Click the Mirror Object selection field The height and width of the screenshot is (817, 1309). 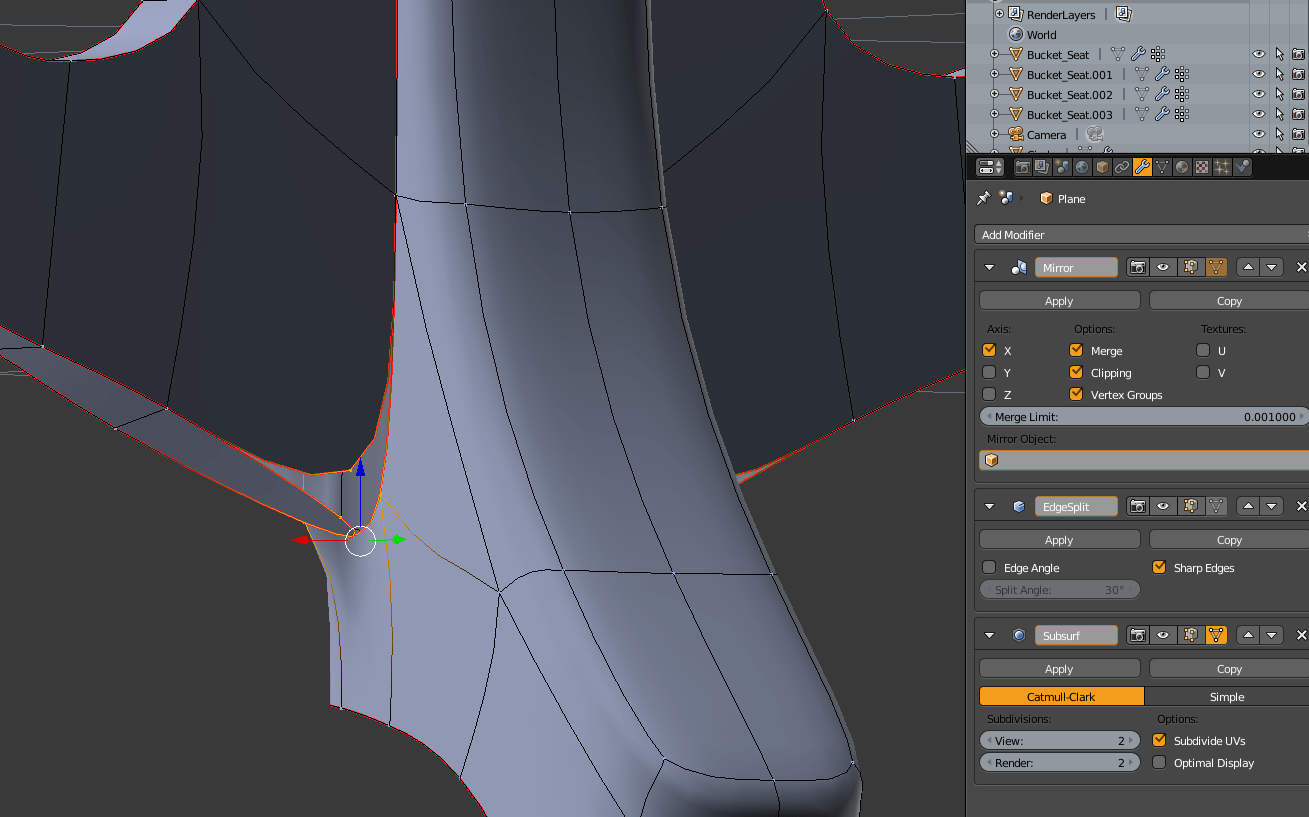[1143, 460]
